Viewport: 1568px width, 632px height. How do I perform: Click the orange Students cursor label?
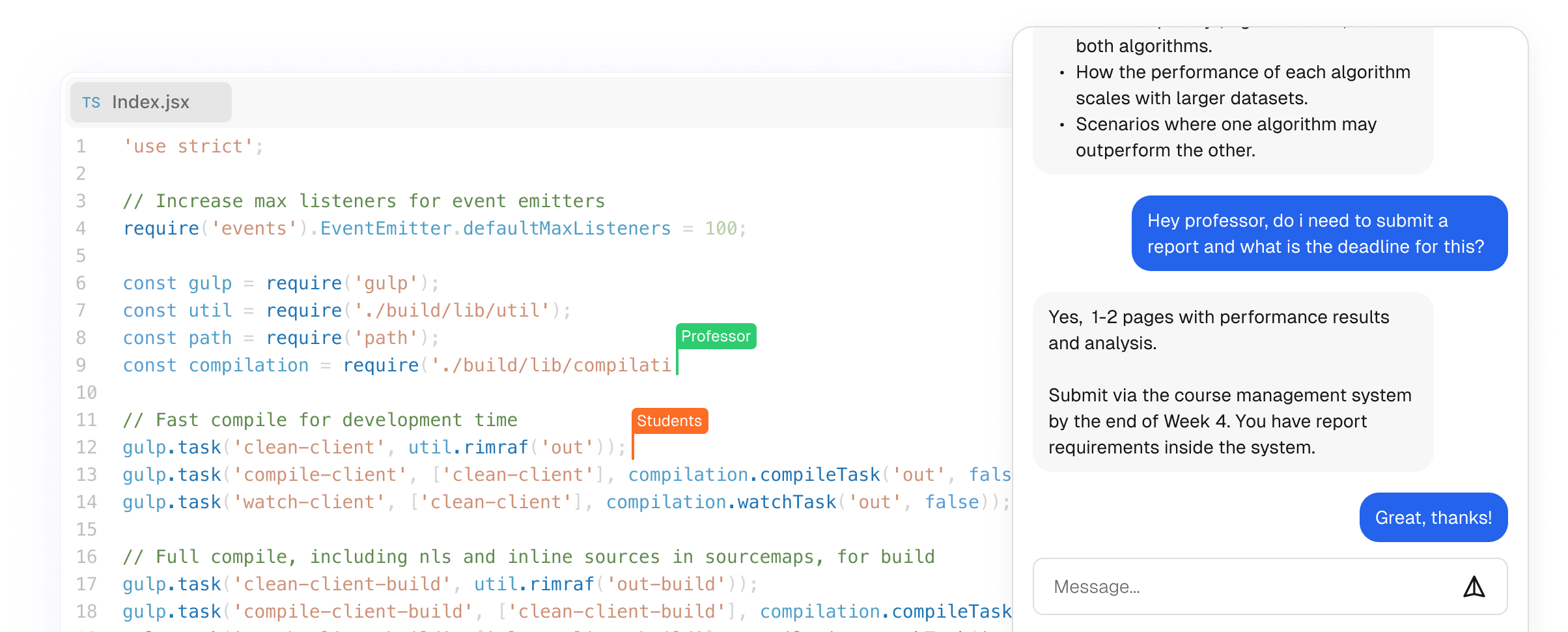click(669, 421)
